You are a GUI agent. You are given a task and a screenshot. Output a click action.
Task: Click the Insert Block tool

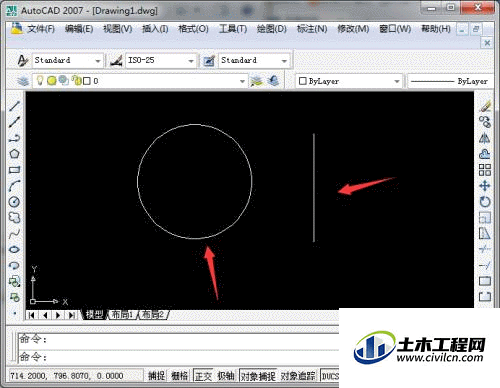[14, 282]
